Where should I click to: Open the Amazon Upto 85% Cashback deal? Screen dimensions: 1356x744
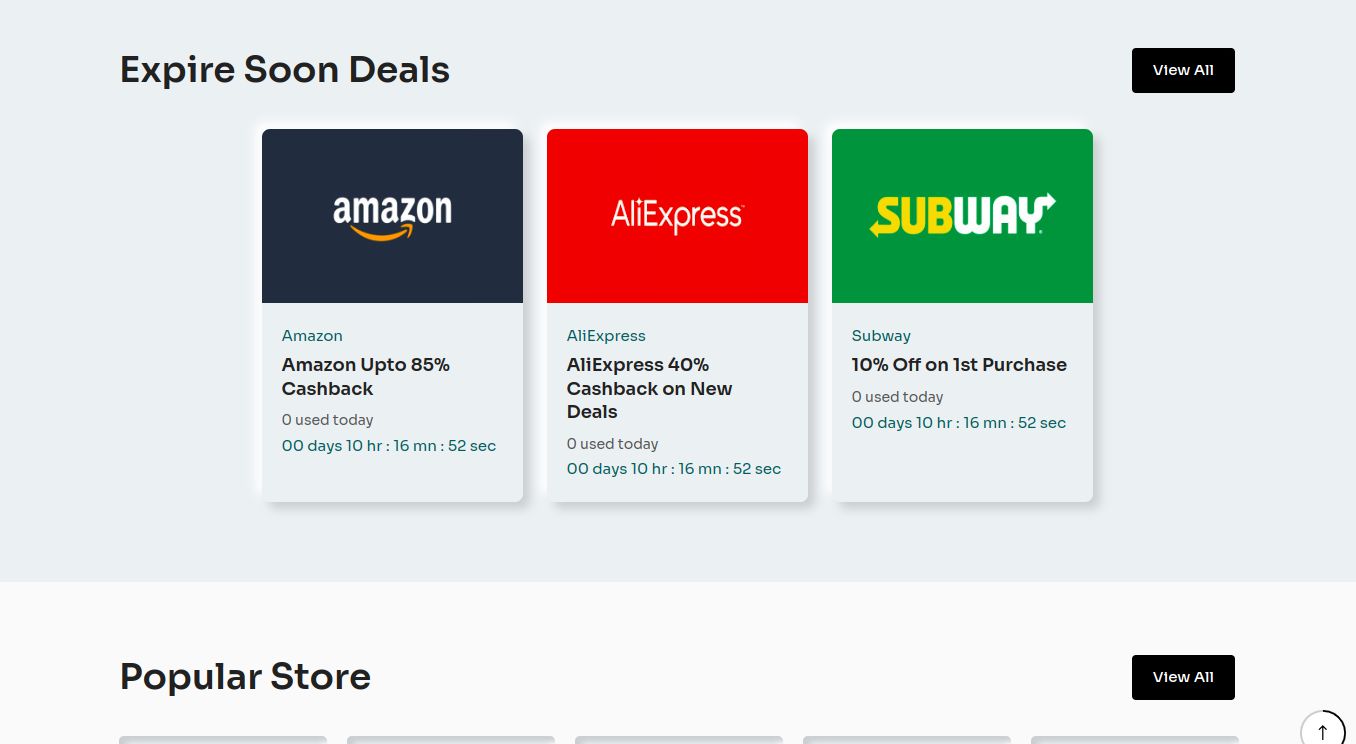[365, 376]
